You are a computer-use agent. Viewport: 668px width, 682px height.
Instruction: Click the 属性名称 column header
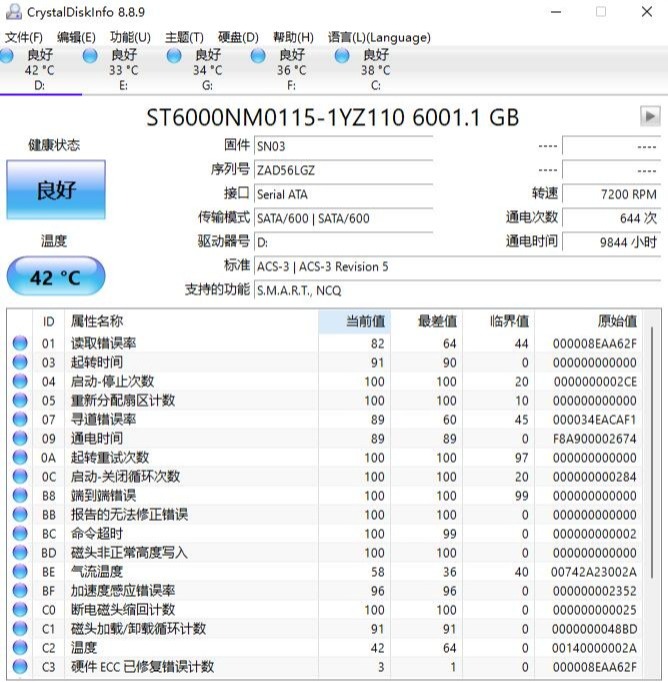click(191, 321)
